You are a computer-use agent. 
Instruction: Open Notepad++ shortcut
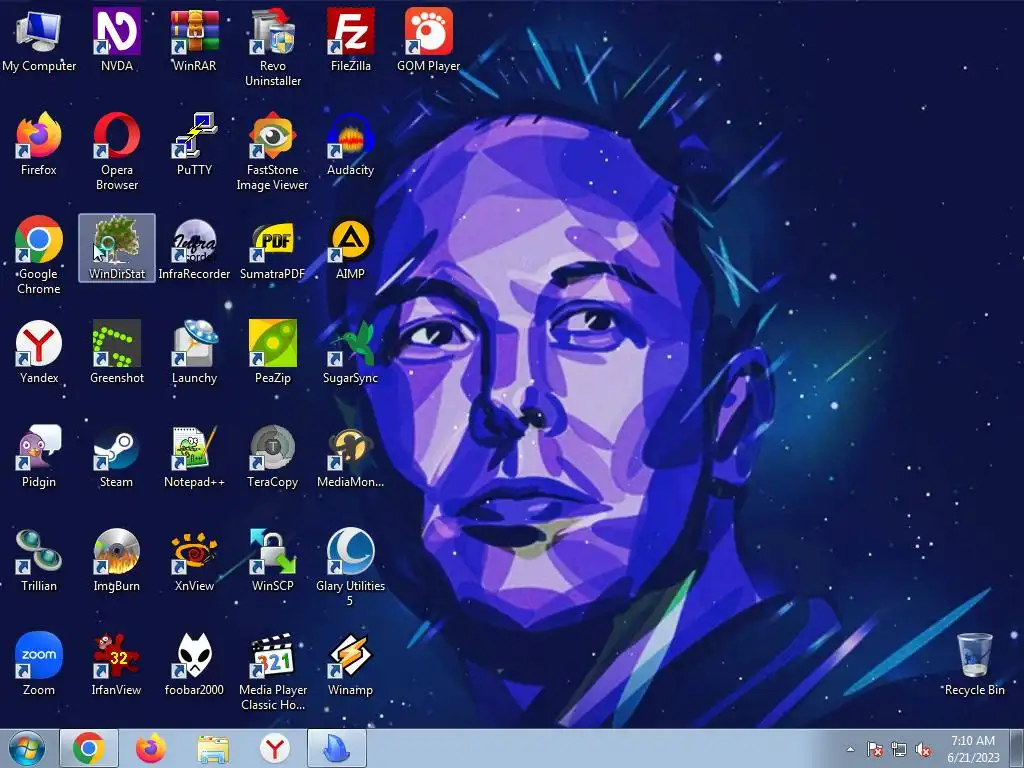click(x=195, y=456)
